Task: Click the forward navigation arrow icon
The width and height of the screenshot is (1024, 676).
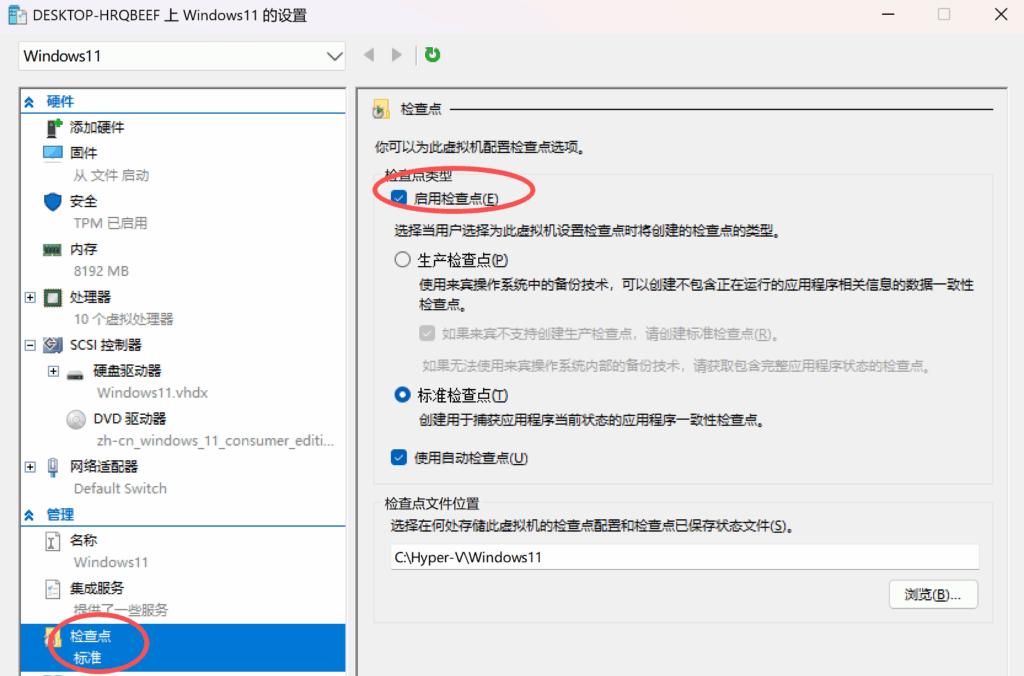Action: point(397,55)
